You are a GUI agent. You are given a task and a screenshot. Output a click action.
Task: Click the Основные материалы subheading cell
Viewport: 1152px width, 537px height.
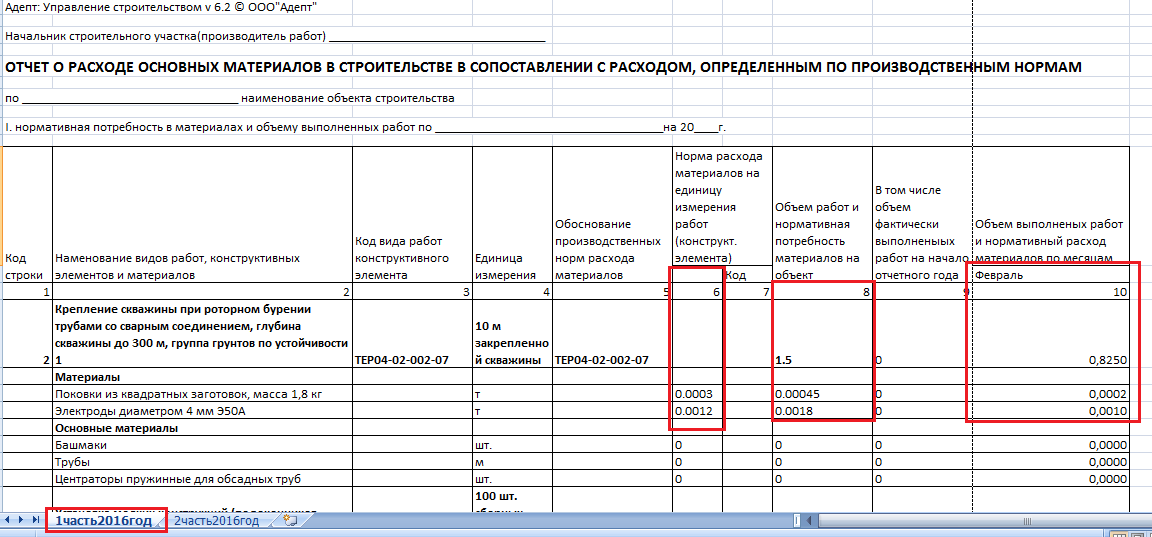pyautogui.click(x=202, y=428)
